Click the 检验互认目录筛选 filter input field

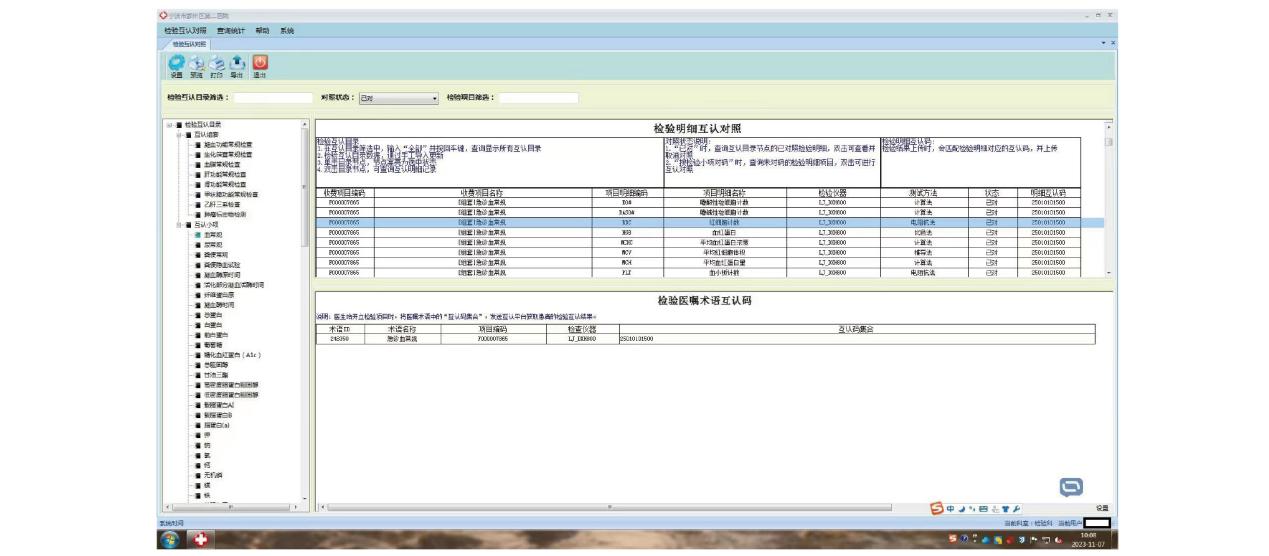(x=272, y=98)
